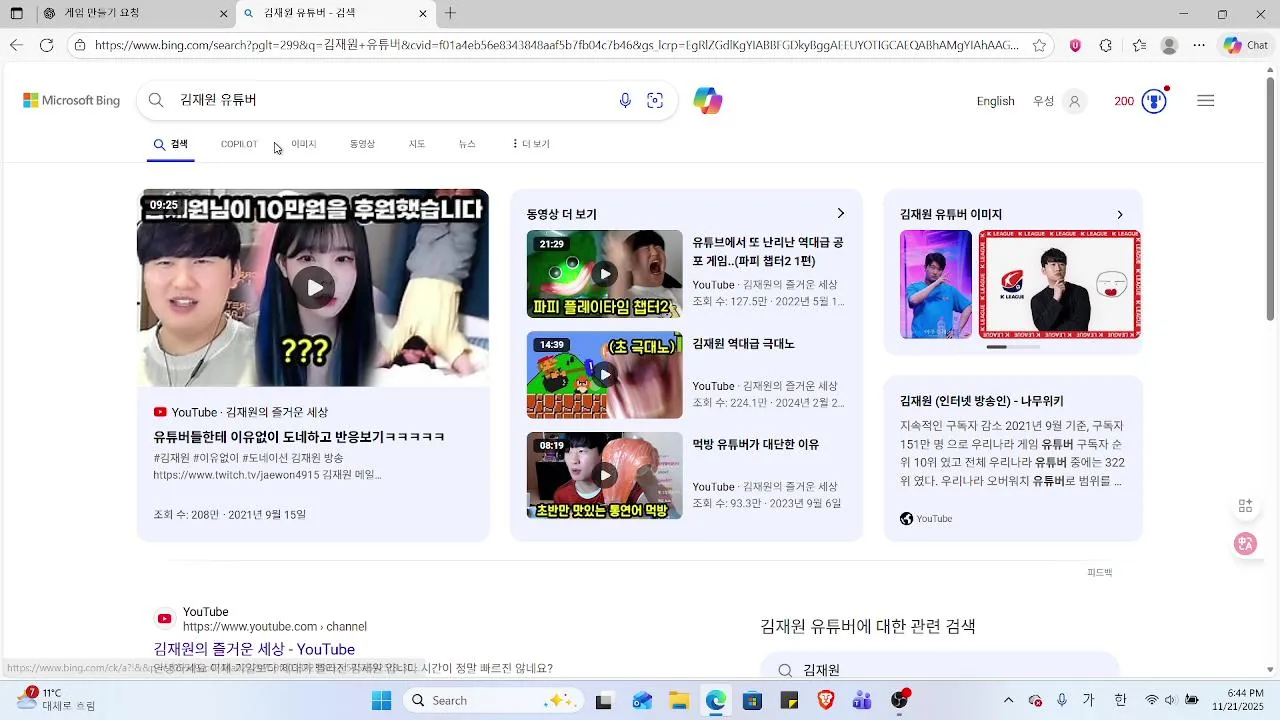Open 김재원 역대급 극대노 video title
Viewport: 1280px width, 720px height.
[x=743, y=343]
